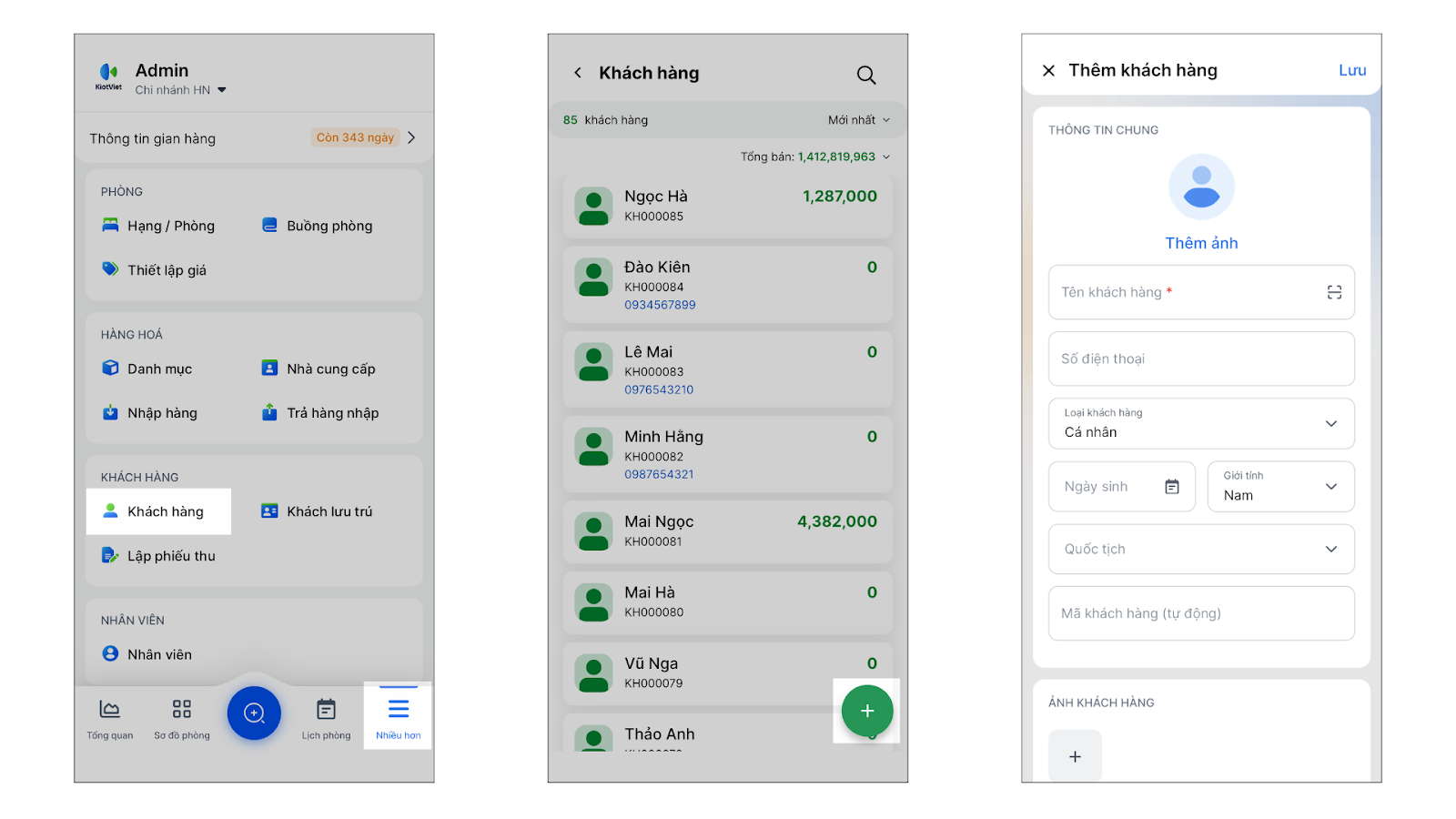1456x819 pixels.
Task: Tap the search magnifier in Khách hàng header
Action: point(865,75)
